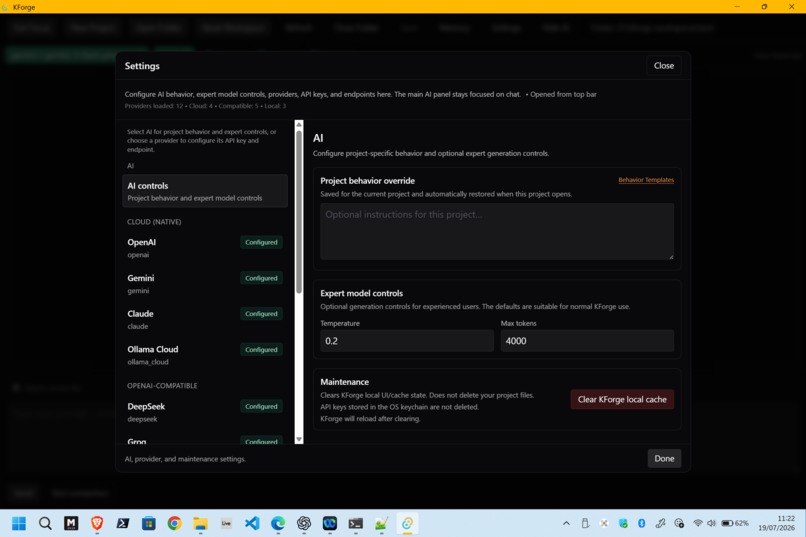806x537 pixels.
Task: Click the 'Settings' dialog title
Action: 142,66
